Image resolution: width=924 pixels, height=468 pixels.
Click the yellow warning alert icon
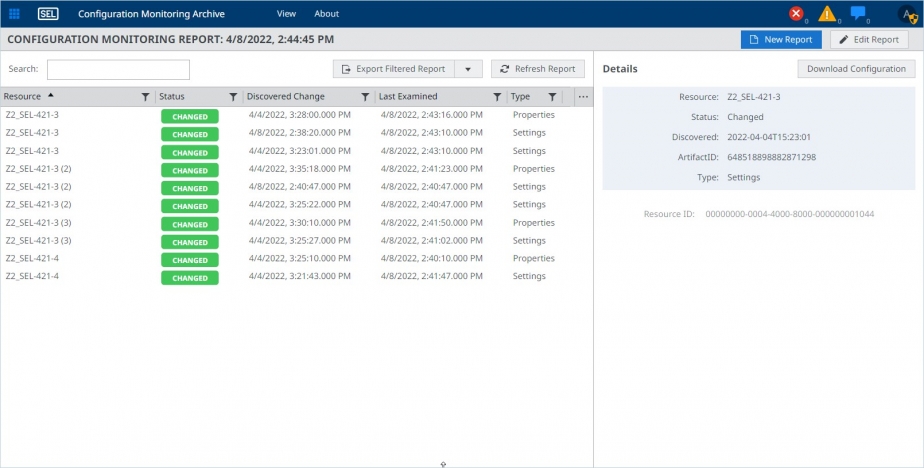827,14
